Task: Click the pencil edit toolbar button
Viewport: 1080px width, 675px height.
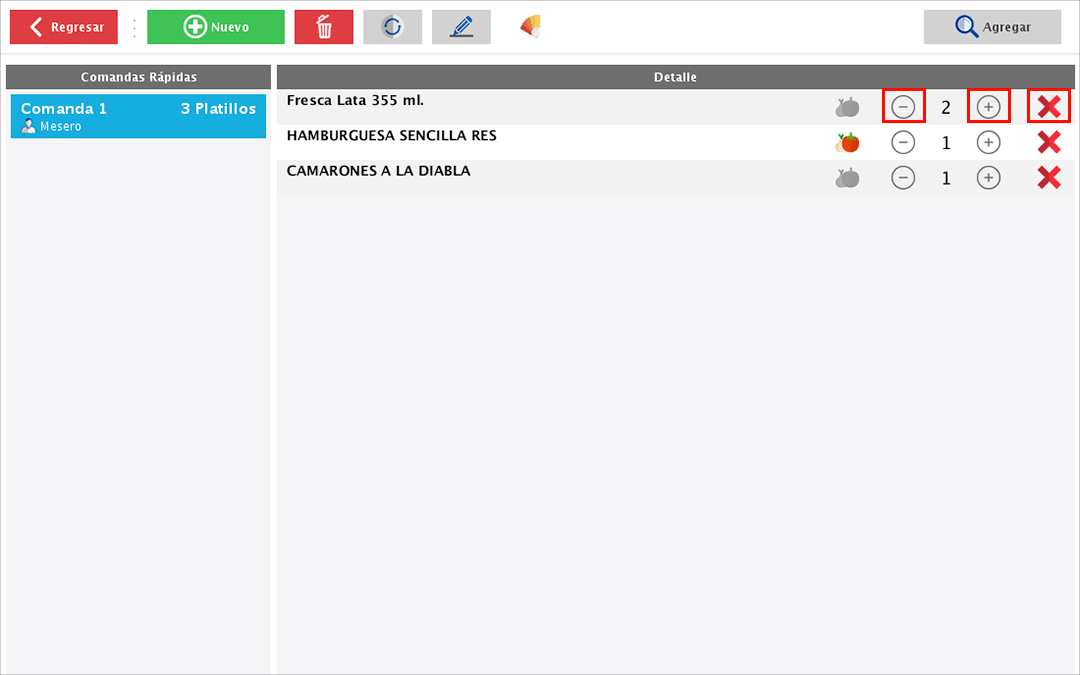Action: point(461,28)
